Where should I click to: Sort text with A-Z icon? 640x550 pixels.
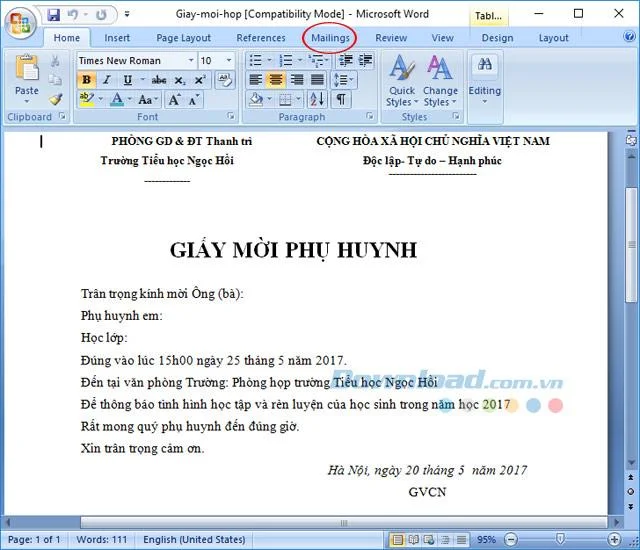[317, 99]
